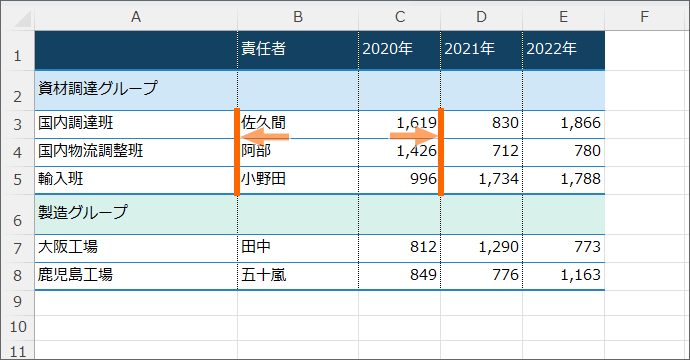This screenshot has height=360, width=690.
Task: Click the cell containing 小野田
Action: (x=298, y=180)
